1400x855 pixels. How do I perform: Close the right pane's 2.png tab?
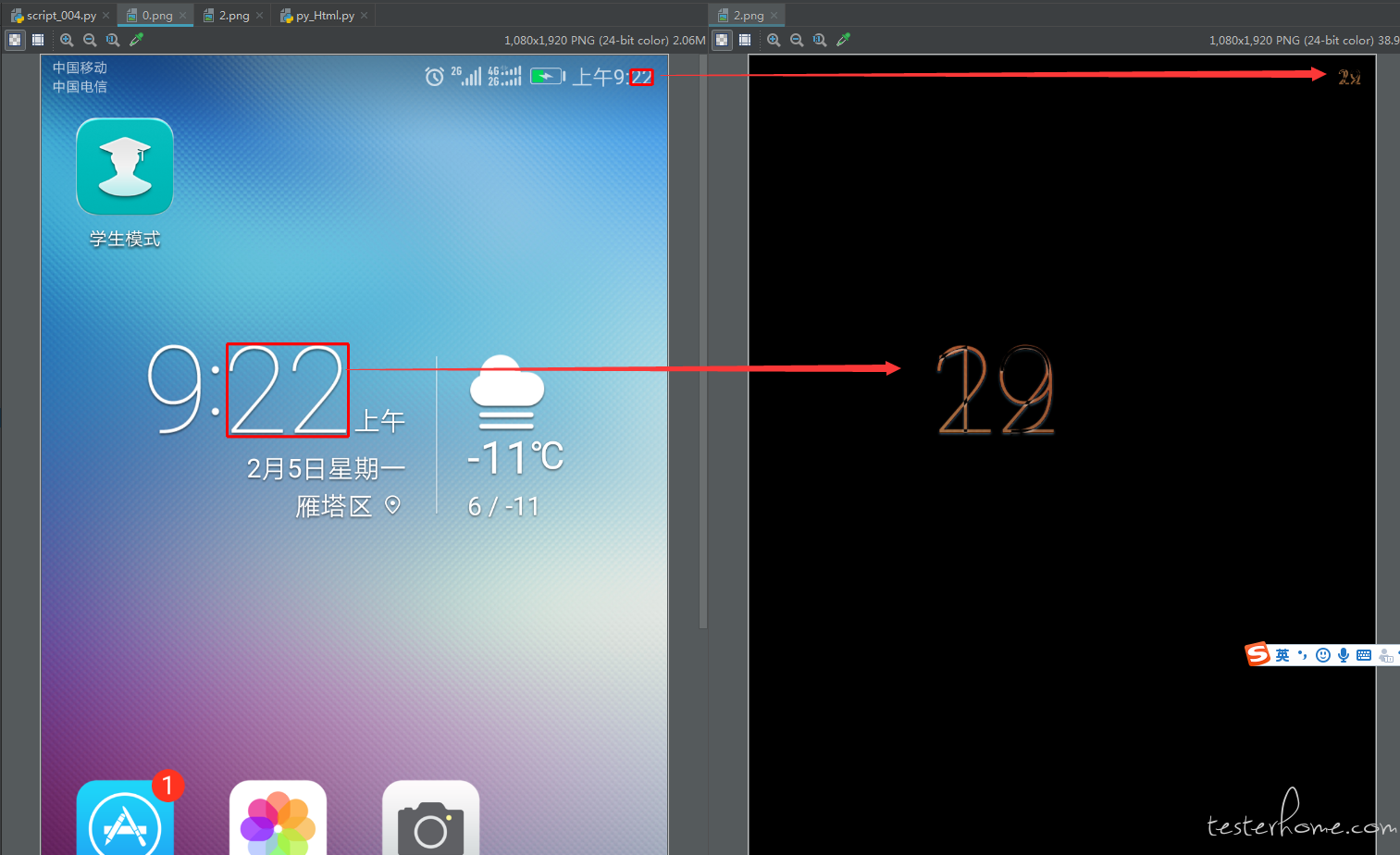(774, 15)
